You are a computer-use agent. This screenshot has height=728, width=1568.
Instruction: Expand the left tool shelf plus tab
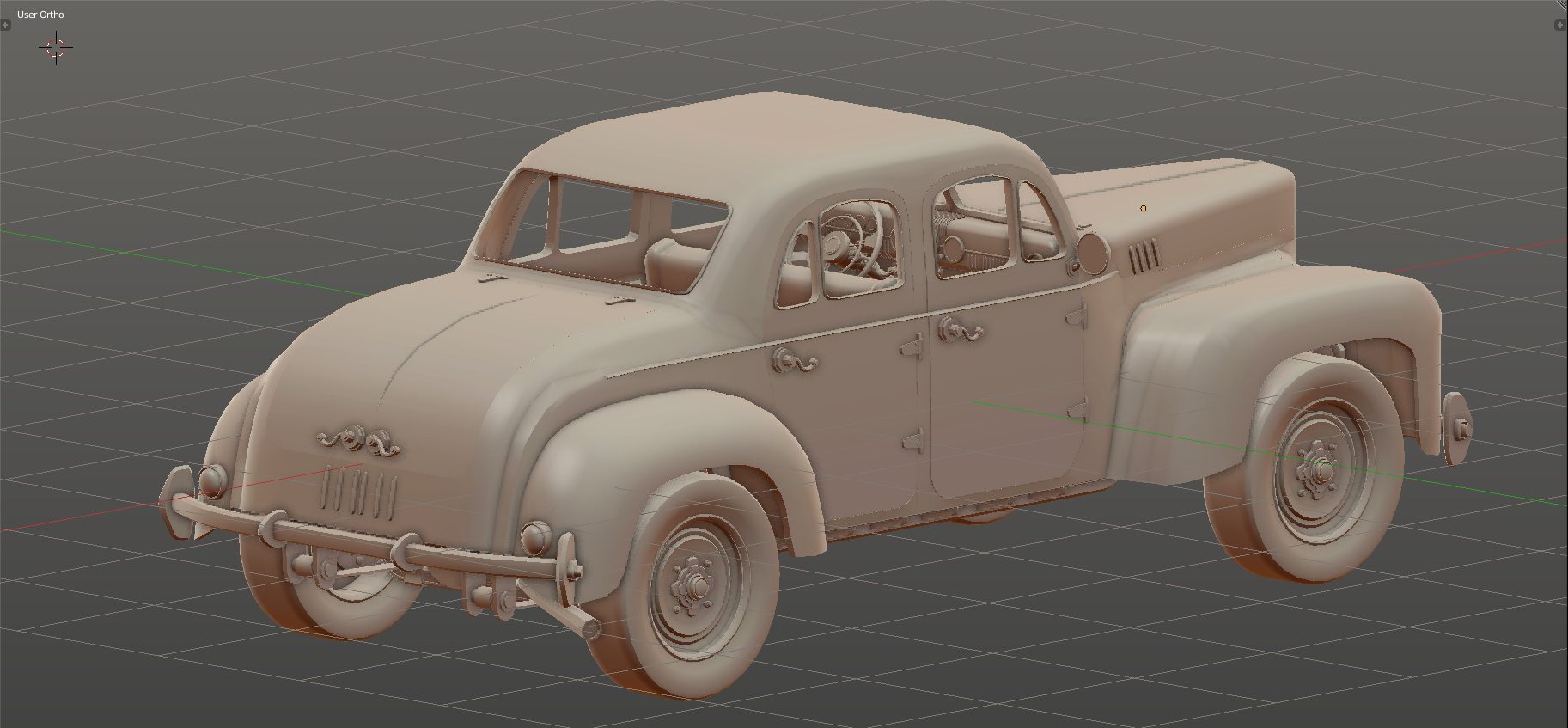[5, 25]
